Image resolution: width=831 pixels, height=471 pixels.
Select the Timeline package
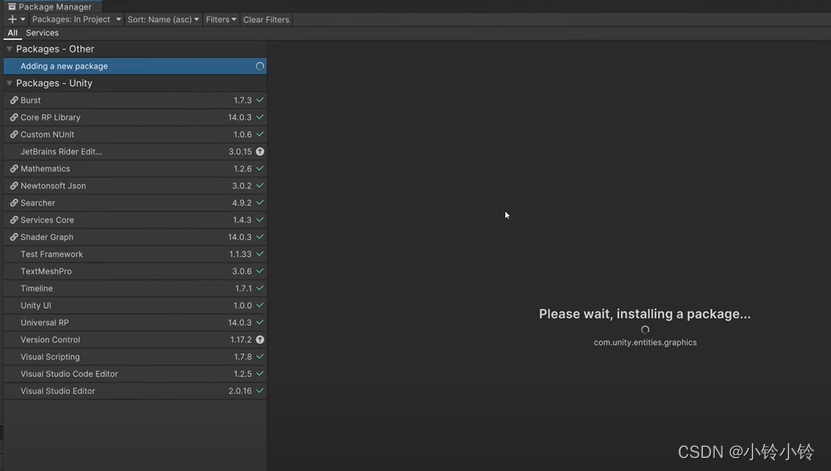(135, 288)
